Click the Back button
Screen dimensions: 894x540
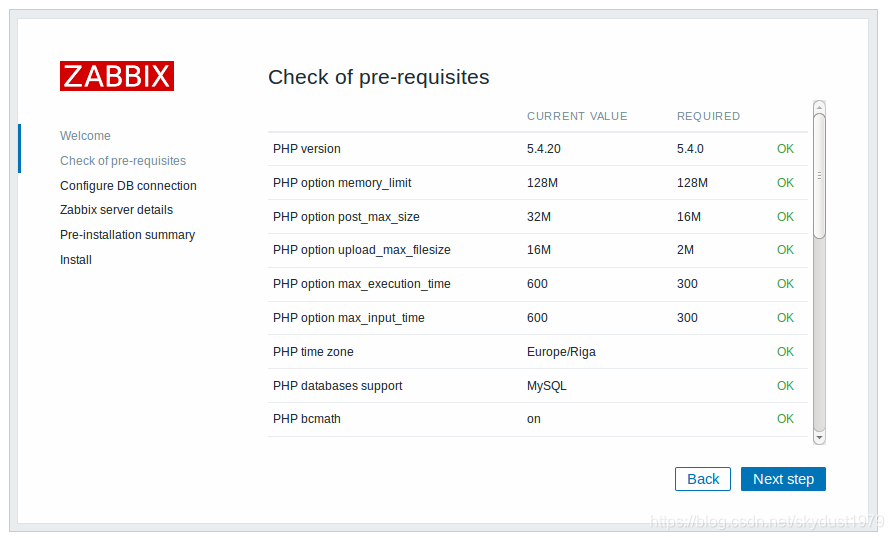(702, 479)
